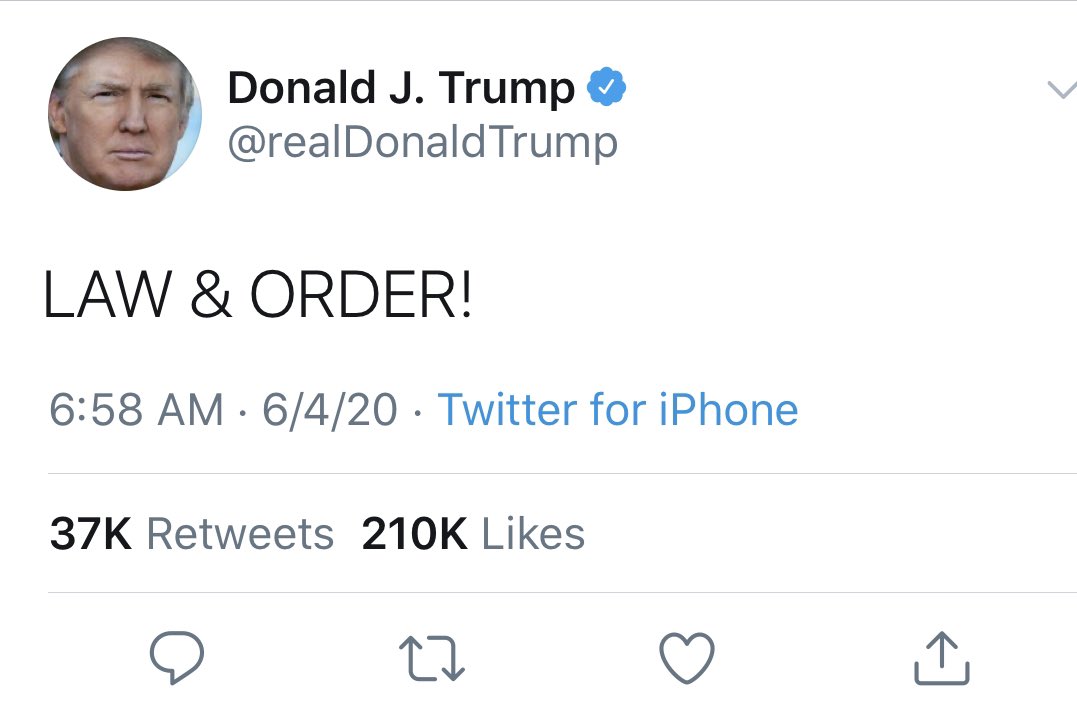The height and width of the screenshot is (720, 1077).
Task: Click the word LAW in the tweet
Action: tap(106, 296)
